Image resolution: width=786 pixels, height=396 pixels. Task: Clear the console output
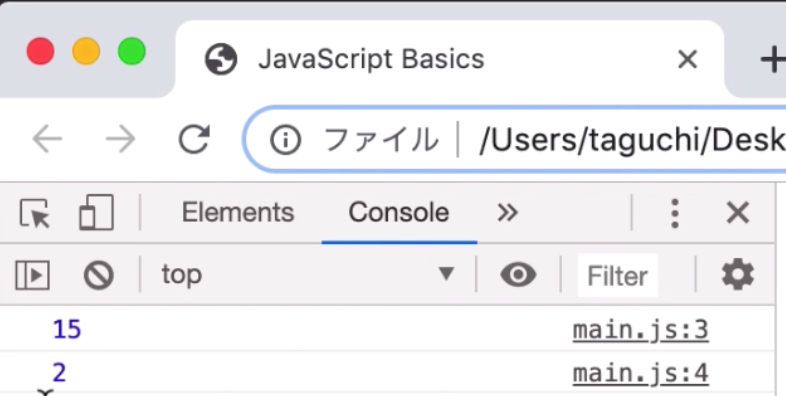point(99,275)
